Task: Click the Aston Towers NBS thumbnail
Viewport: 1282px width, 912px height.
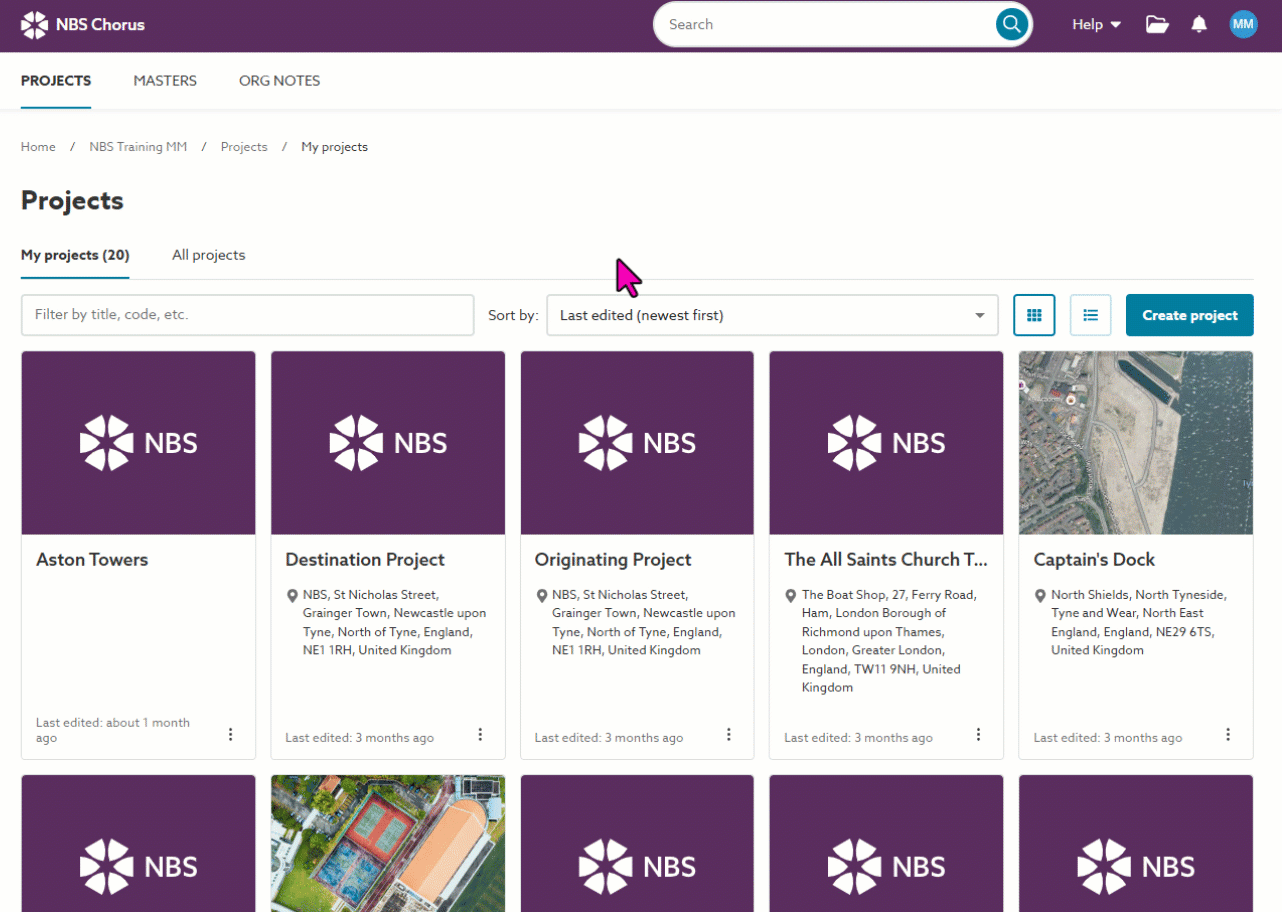Action: (x=138, y=443)
